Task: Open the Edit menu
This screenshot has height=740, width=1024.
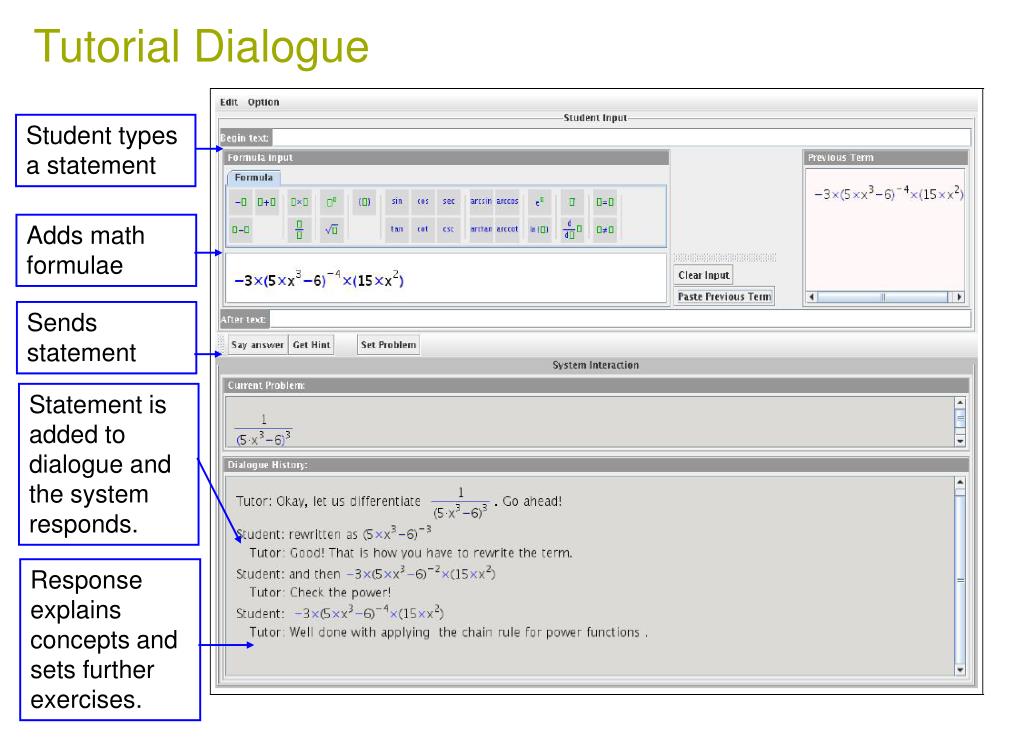Action: click(228, 102)
